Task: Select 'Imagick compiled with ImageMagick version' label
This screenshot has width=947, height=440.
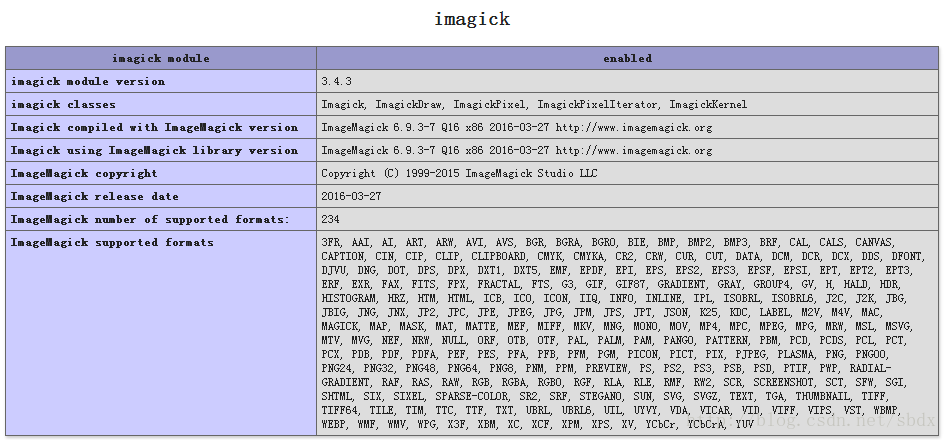Action: point(154,127)
